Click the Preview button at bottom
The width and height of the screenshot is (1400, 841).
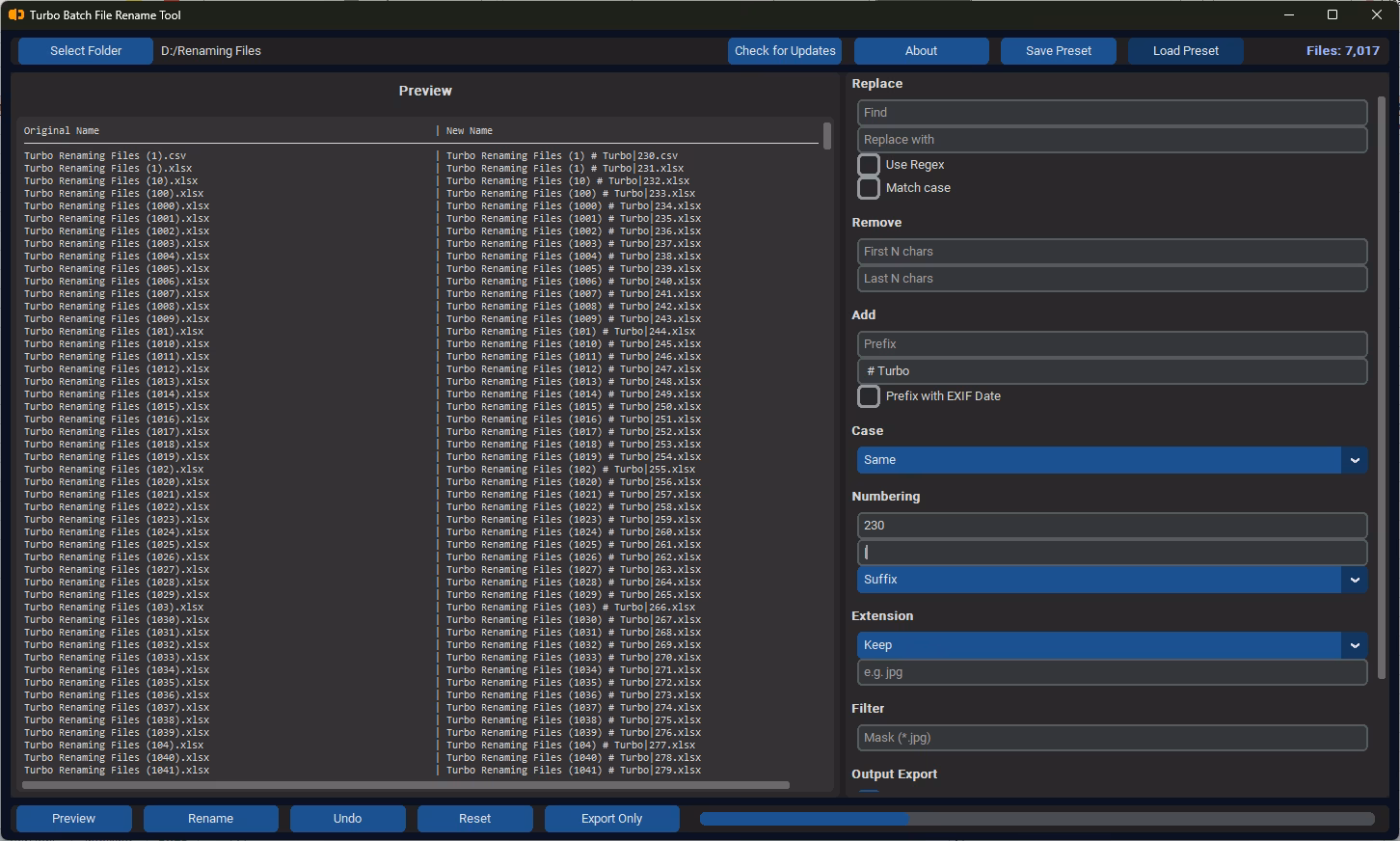pyautogui.click(x=74, y=819)
